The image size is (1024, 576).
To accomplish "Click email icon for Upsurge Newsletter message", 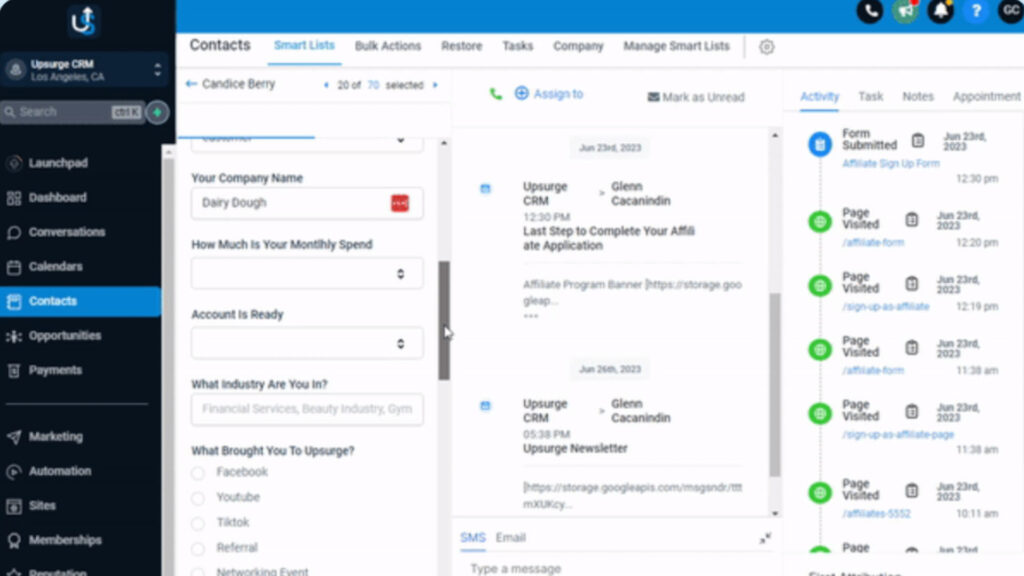I will coord(485,406).
